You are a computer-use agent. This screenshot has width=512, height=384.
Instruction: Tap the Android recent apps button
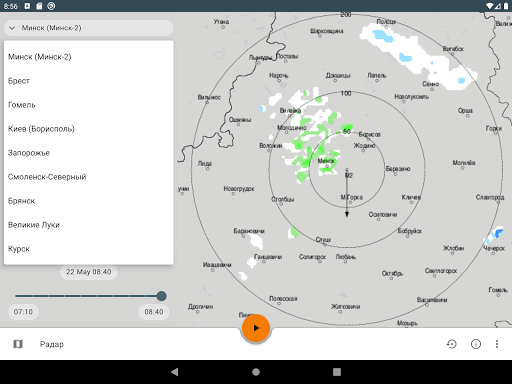pyautogui.click(x=337, y=372)
